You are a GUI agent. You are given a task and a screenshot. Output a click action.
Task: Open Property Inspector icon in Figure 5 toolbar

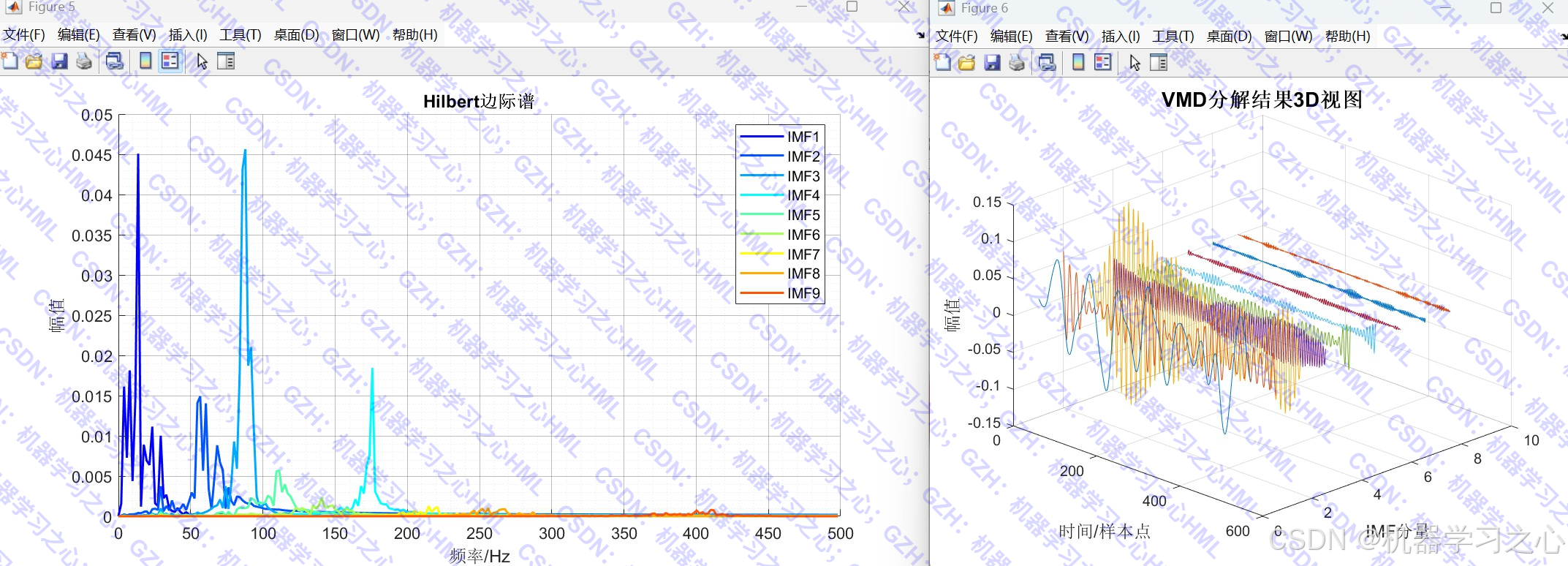(226, 61)
